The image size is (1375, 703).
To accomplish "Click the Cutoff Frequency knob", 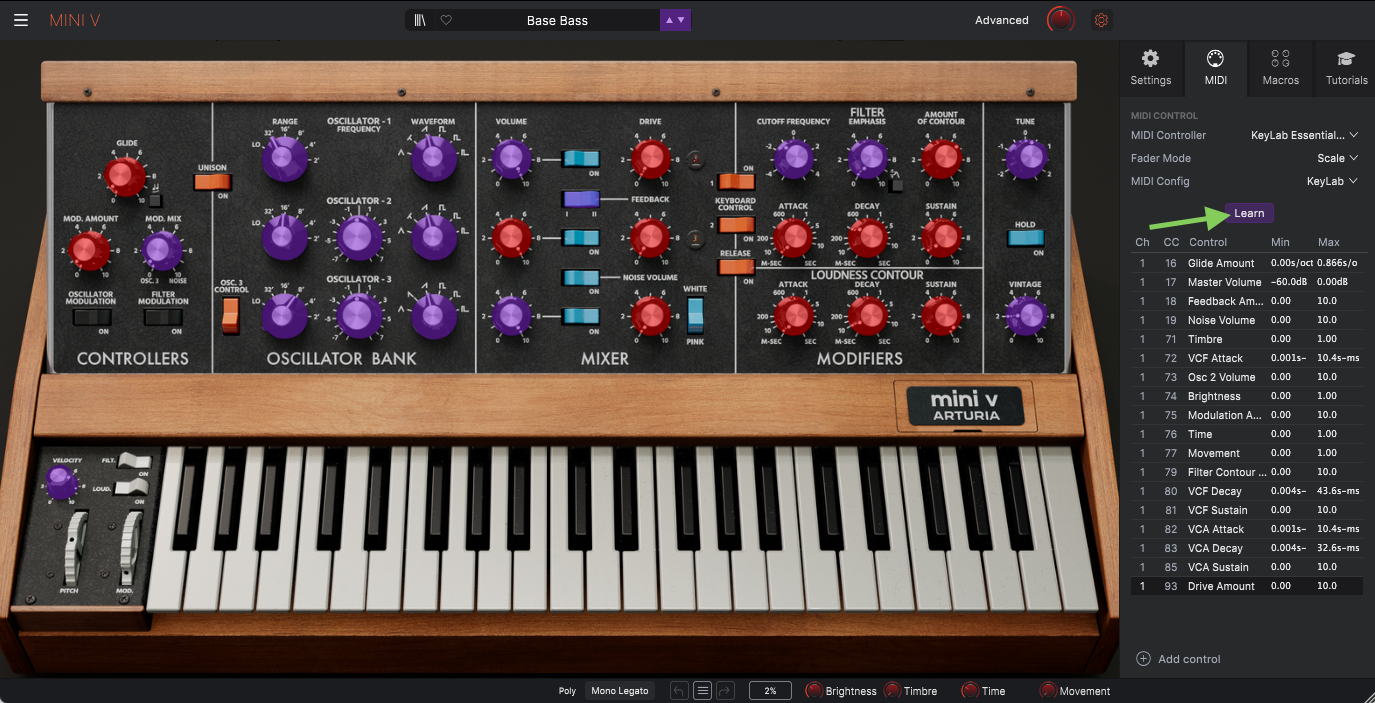I will click(x=794, y=157).
